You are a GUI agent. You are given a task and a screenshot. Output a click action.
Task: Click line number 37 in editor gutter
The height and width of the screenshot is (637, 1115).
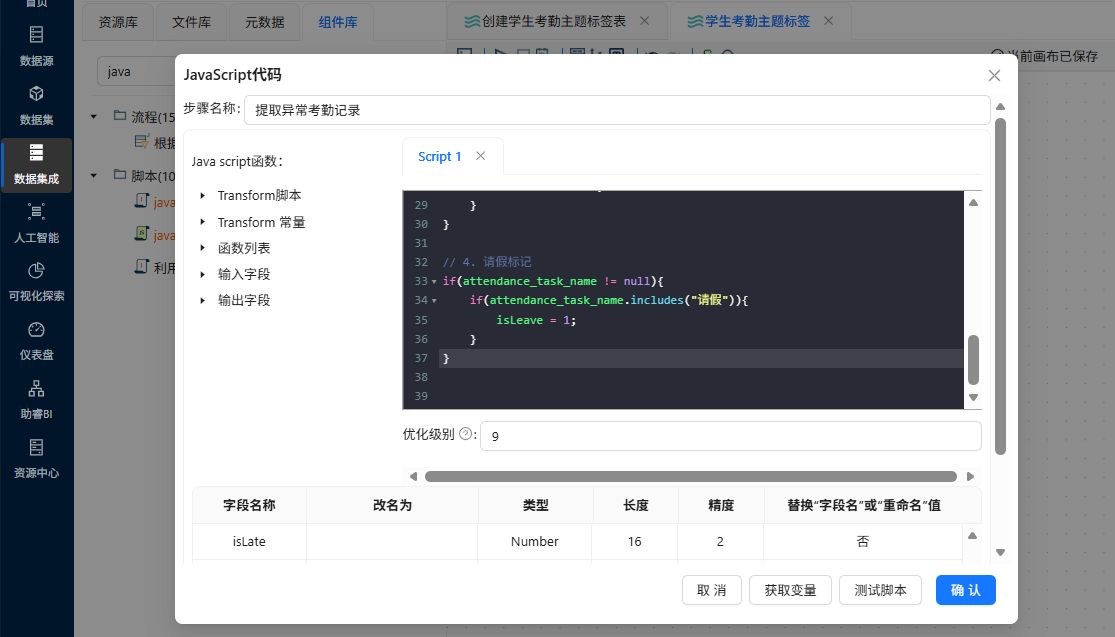[421, 358]
